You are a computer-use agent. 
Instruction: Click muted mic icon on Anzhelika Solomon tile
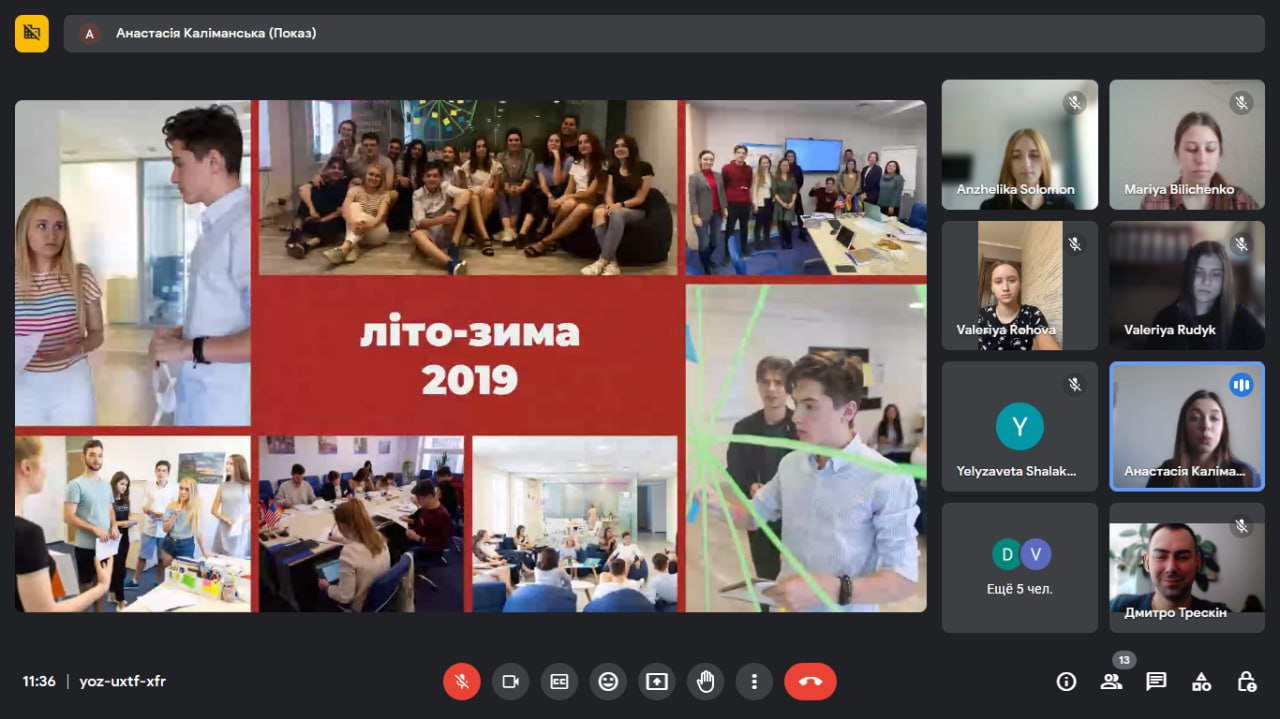1075,102
